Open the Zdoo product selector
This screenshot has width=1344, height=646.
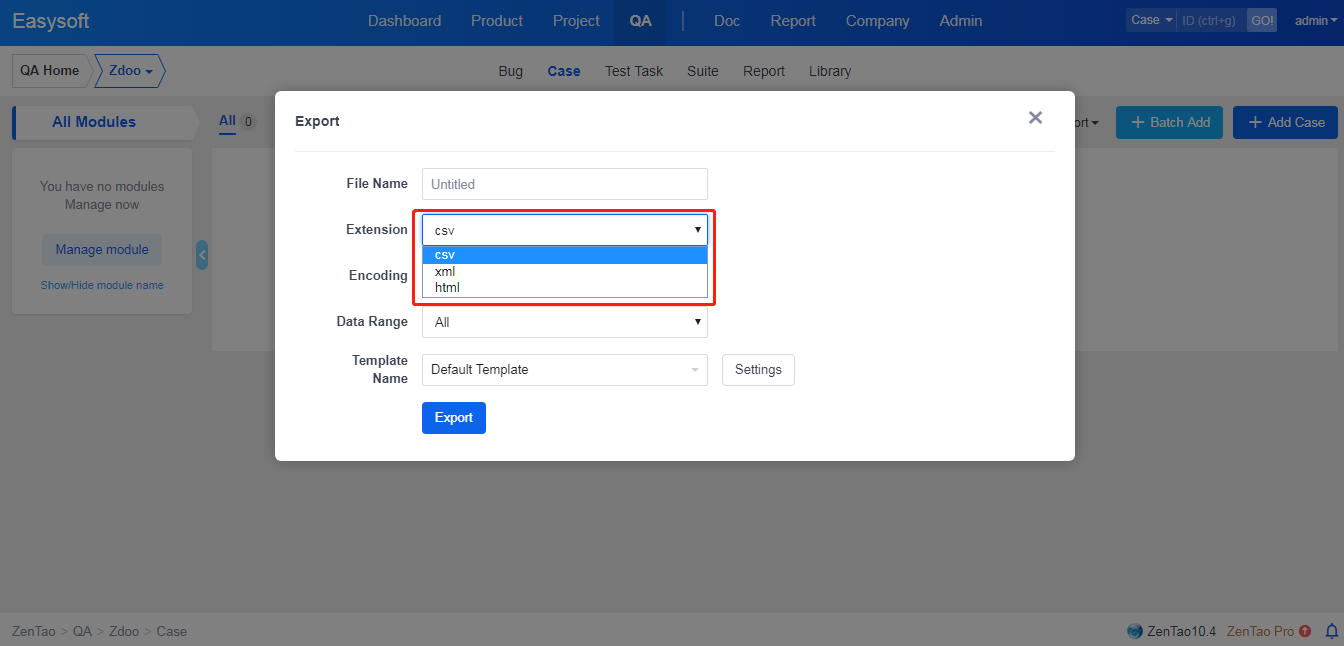tap(130, 71)
